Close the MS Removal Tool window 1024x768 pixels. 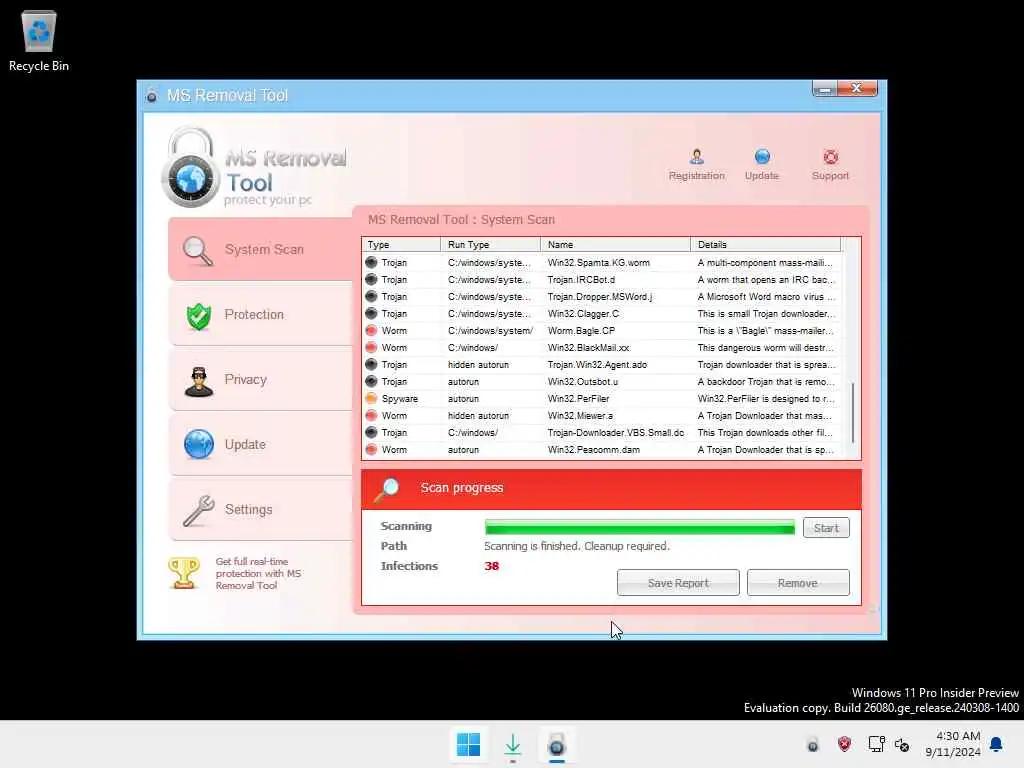click(x=857, y=88)
